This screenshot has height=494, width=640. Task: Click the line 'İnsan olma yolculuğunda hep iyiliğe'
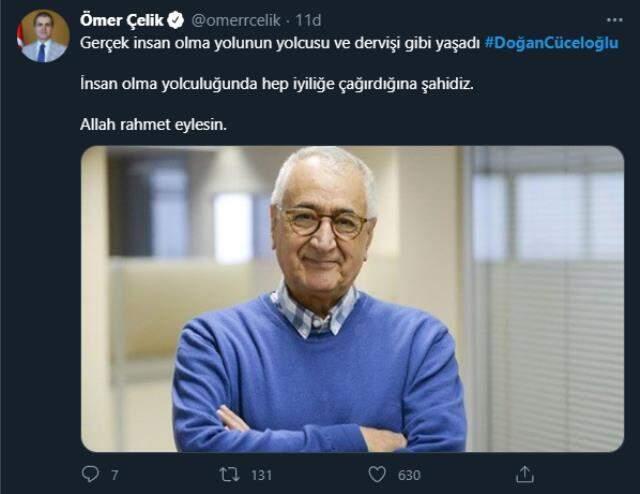[277, 84]
